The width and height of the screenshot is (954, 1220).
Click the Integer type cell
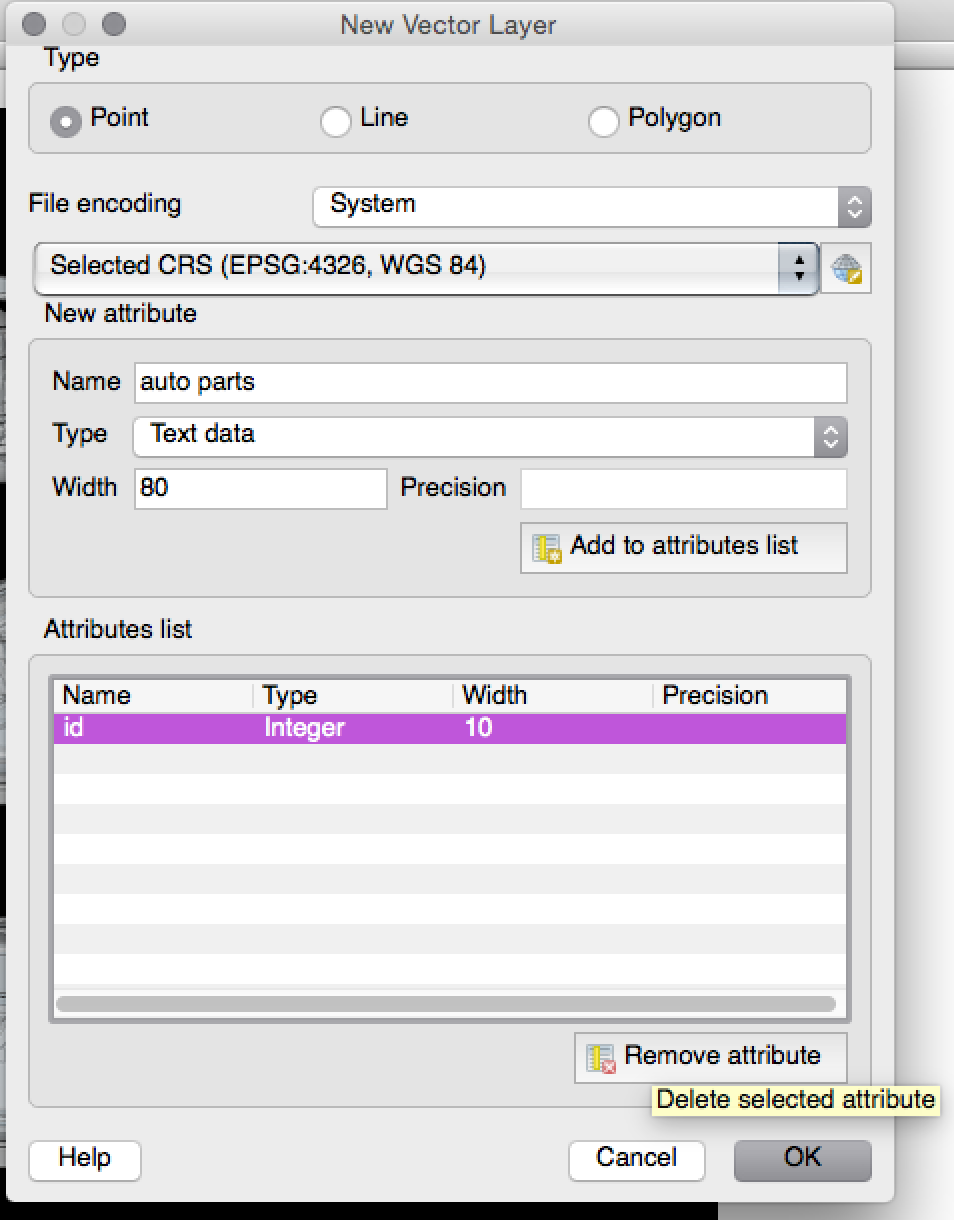click(x=304, y=728)
